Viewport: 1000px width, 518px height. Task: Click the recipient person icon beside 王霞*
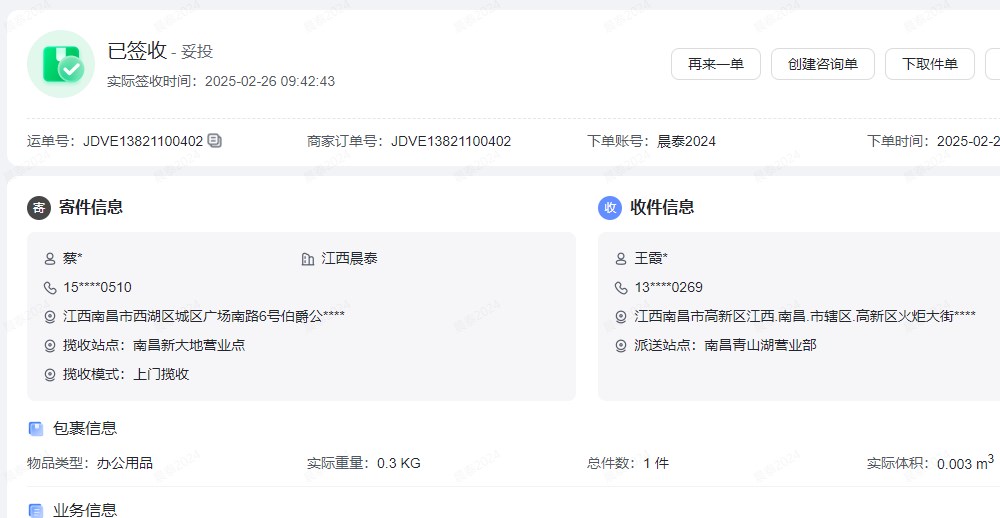pos(621,259)
